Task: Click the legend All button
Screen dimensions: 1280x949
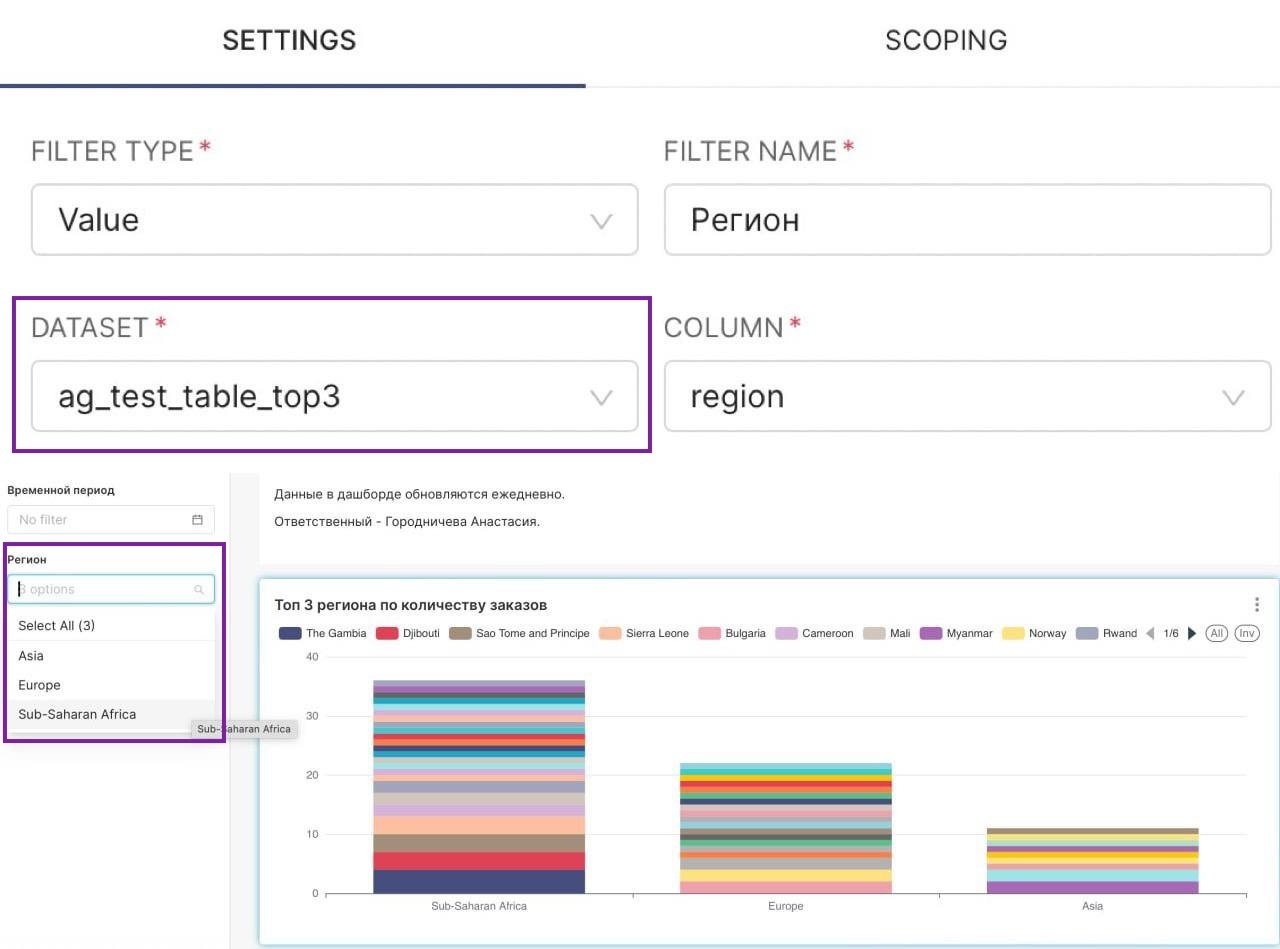Action: (x=1217, y=634)
